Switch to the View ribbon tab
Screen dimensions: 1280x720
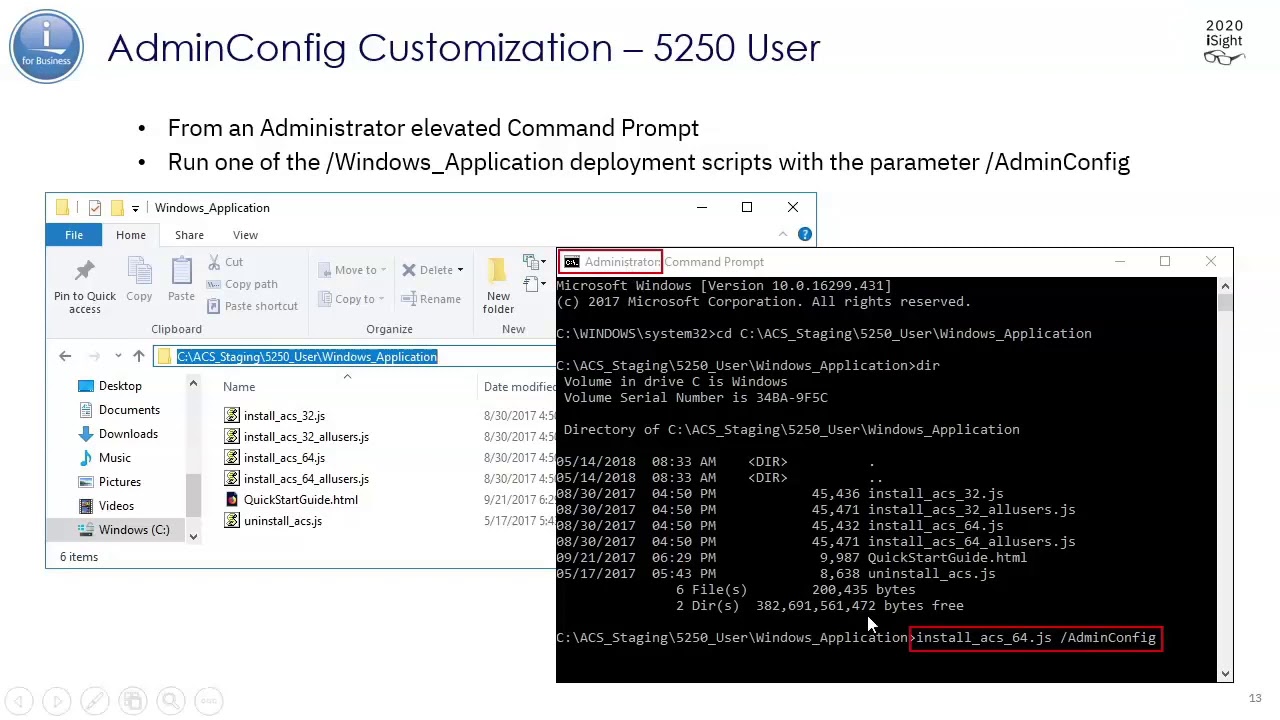245,235
